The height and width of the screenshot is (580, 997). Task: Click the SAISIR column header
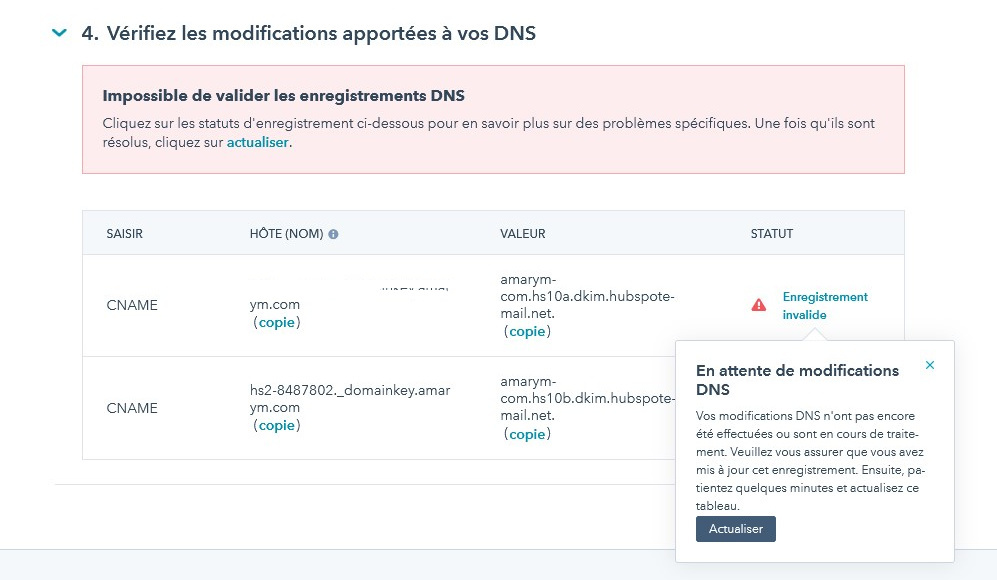point(125,234)
